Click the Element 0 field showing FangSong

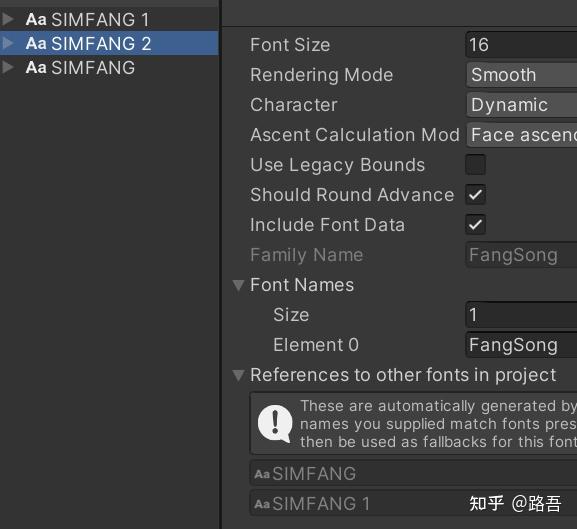click(521, 345)
